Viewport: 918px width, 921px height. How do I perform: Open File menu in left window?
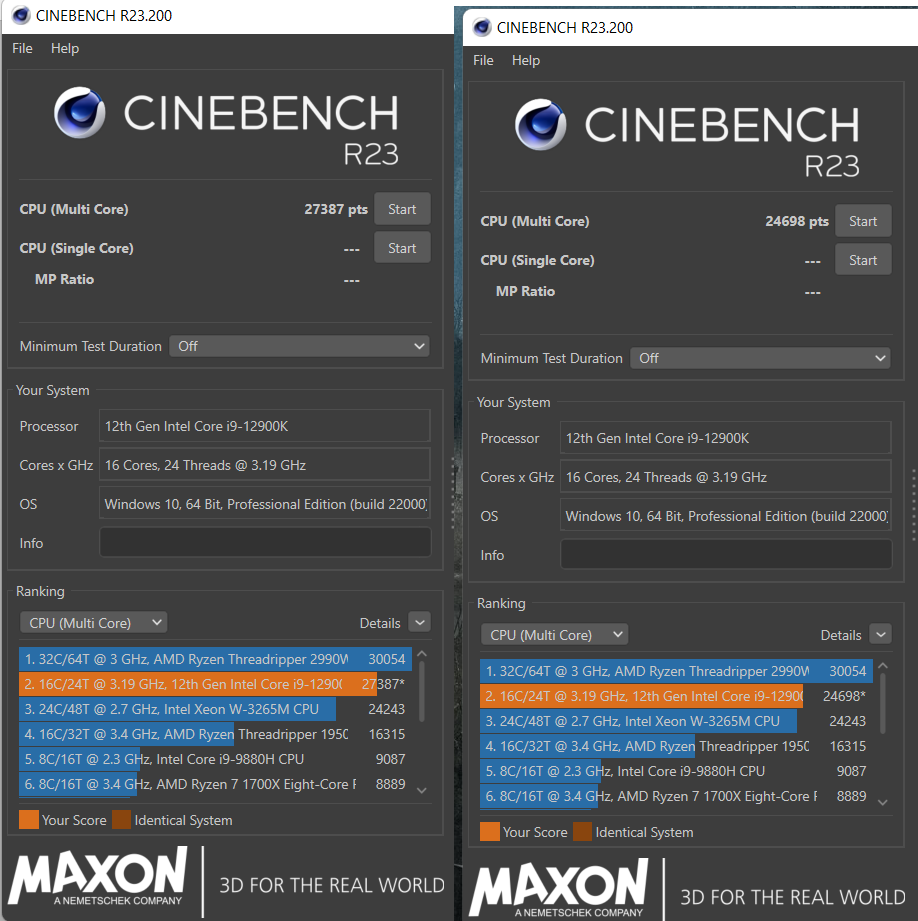point(22,48)
